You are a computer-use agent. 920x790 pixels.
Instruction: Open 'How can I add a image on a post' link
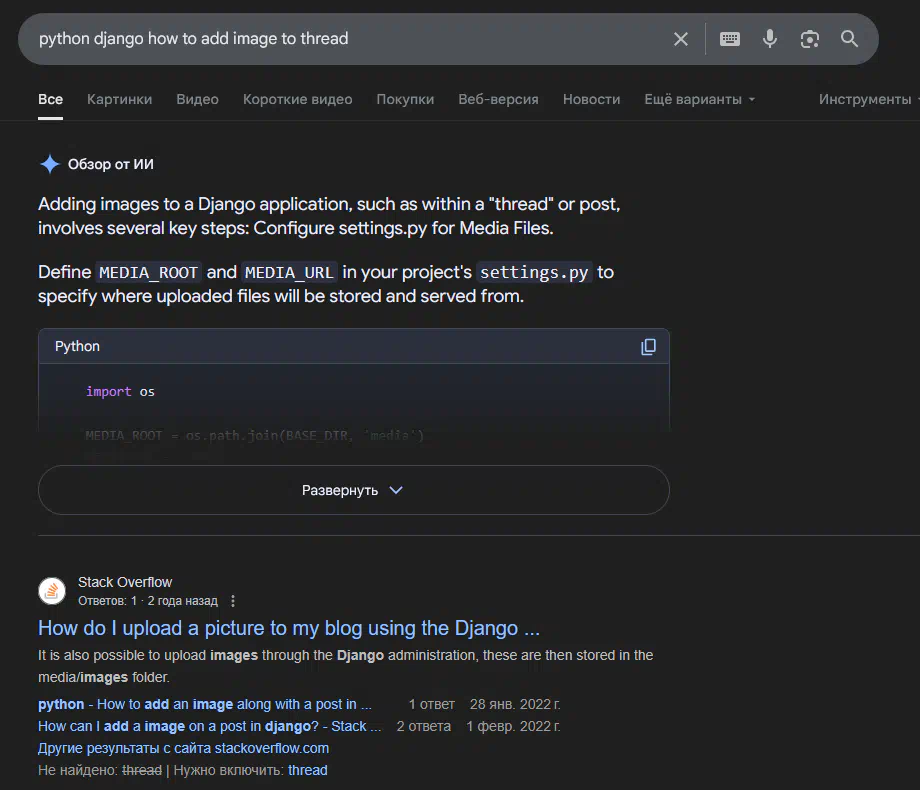point(209,726)
